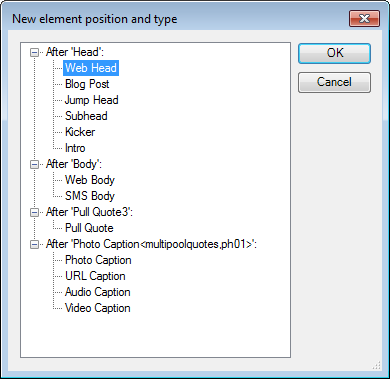Collapse the After 'Photo Caption' node
The width and height of the screenshot is (390, 379).
(34, 244)
